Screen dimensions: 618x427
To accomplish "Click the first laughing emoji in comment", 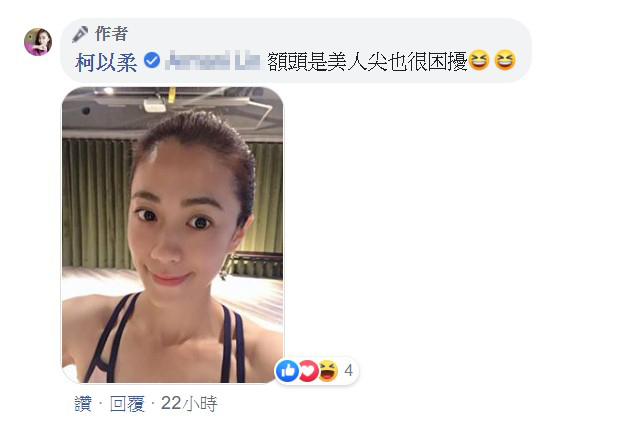I will tap(479, 61).
